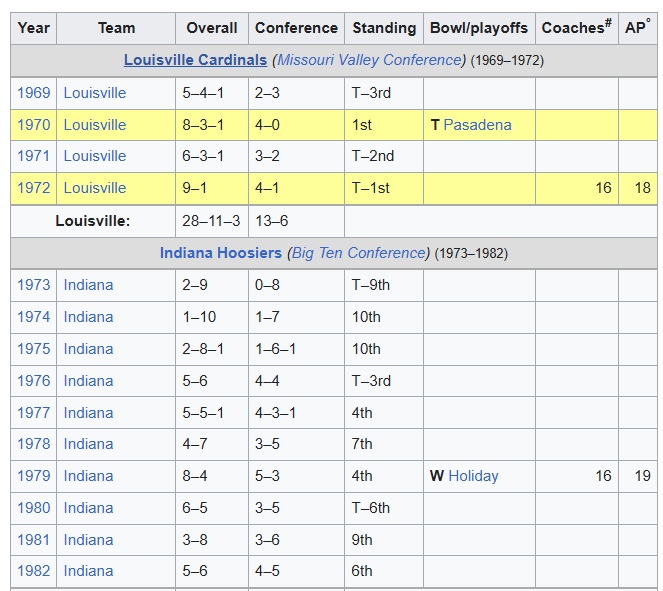The height and width of the screenshot is (591, 663).
Task: Select the T–2nd standing cell
Action: (x=384, y=156)
